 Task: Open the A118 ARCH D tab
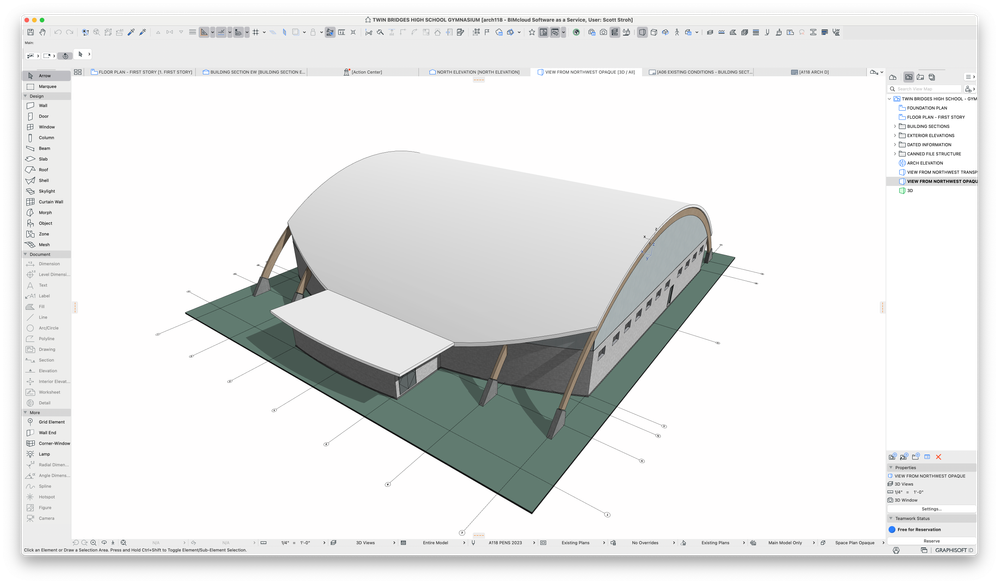(810, 72)
